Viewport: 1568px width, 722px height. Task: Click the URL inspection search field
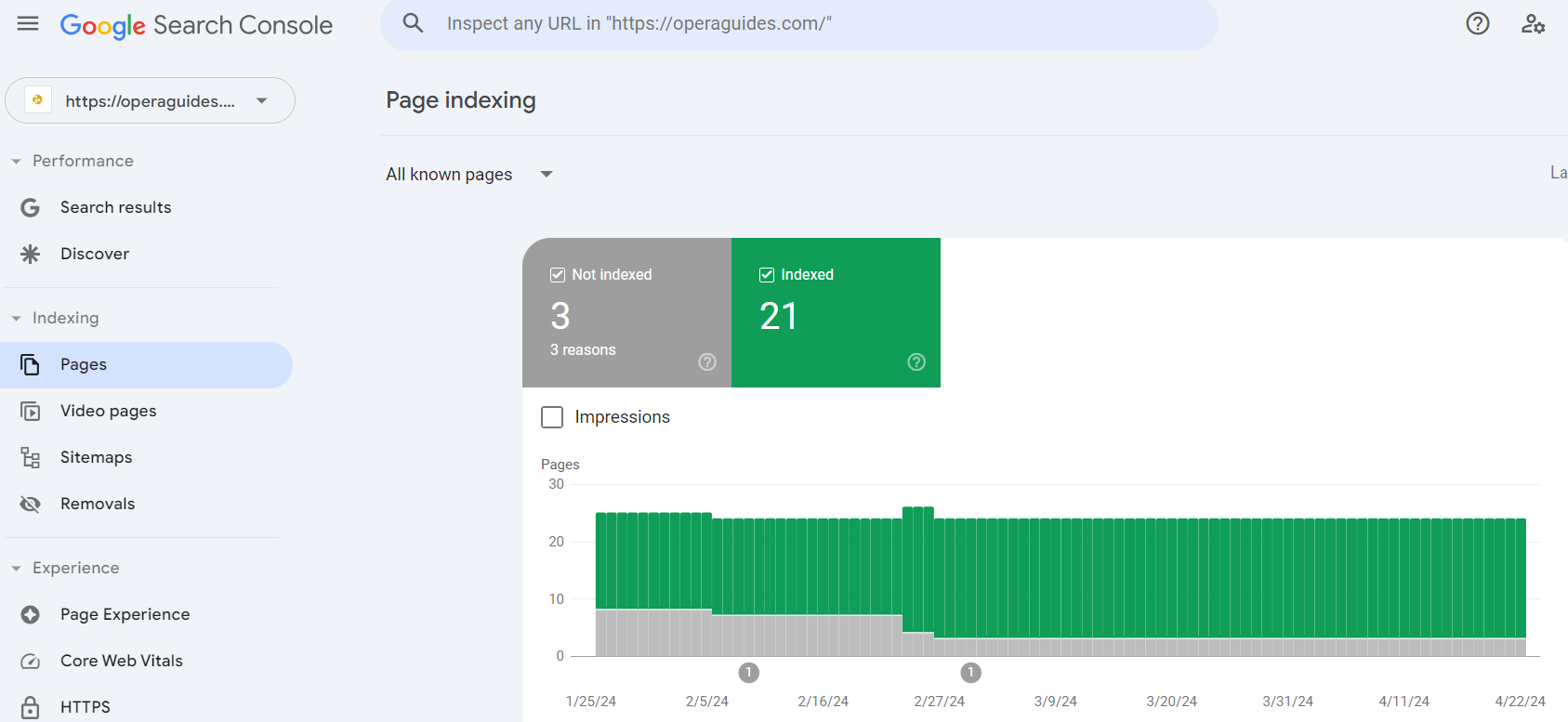[799, 24]
